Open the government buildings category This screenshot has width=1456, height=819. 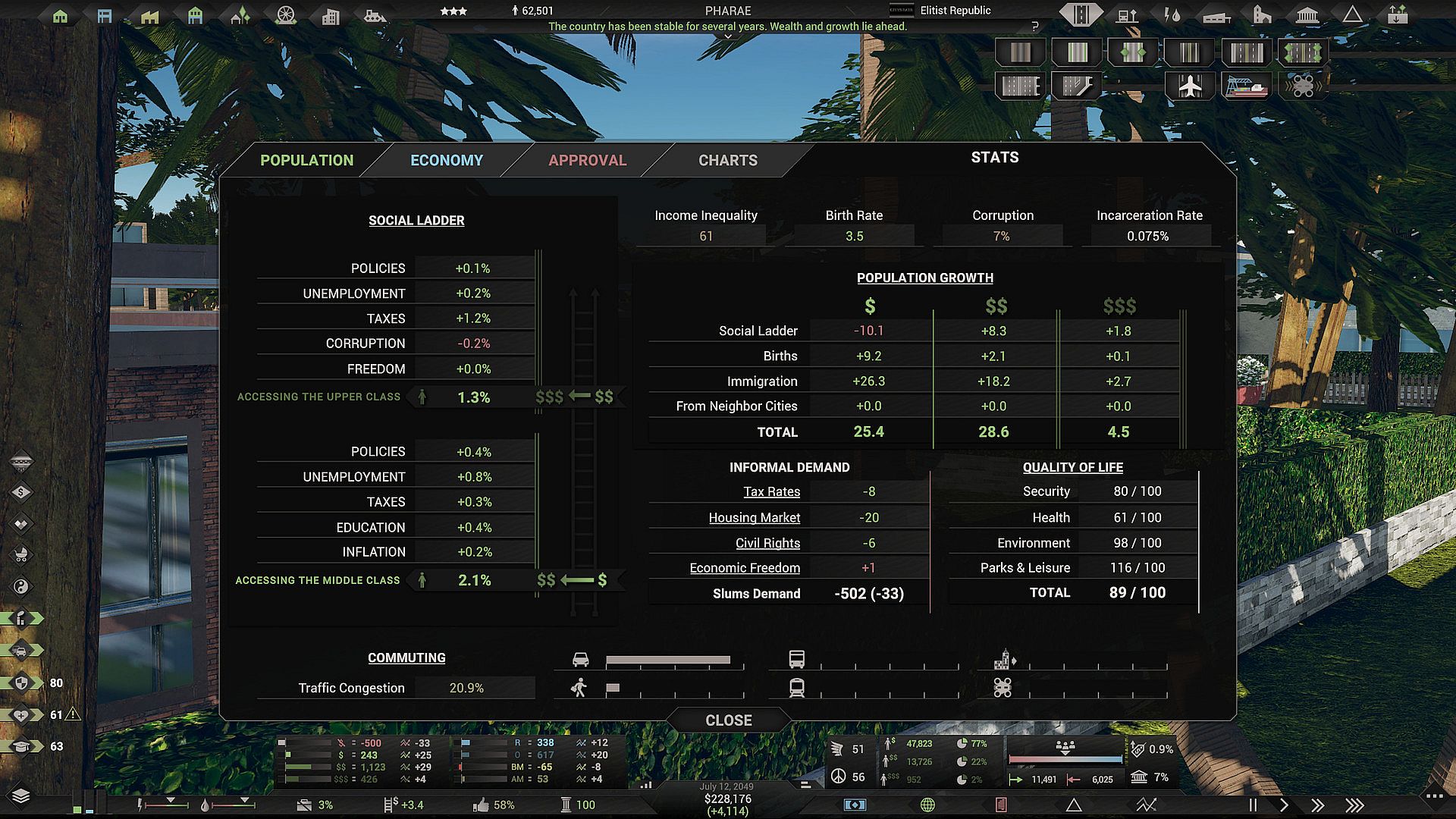[x=1307, y=14]
